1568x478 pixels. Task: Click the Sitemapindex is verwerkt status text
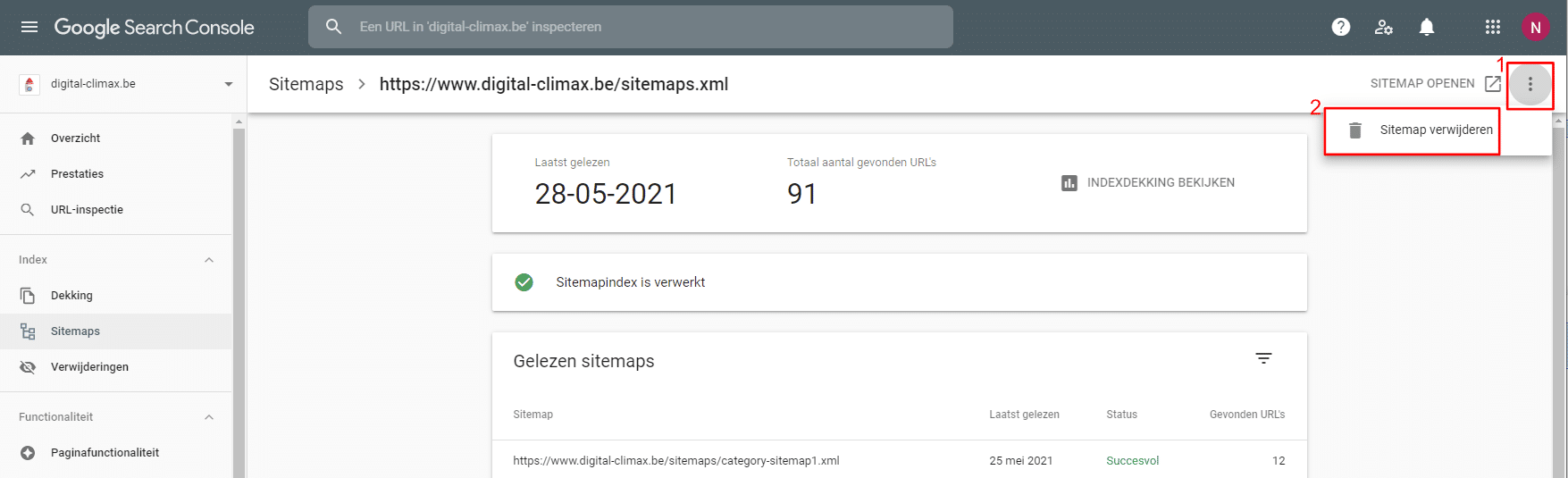630,282
